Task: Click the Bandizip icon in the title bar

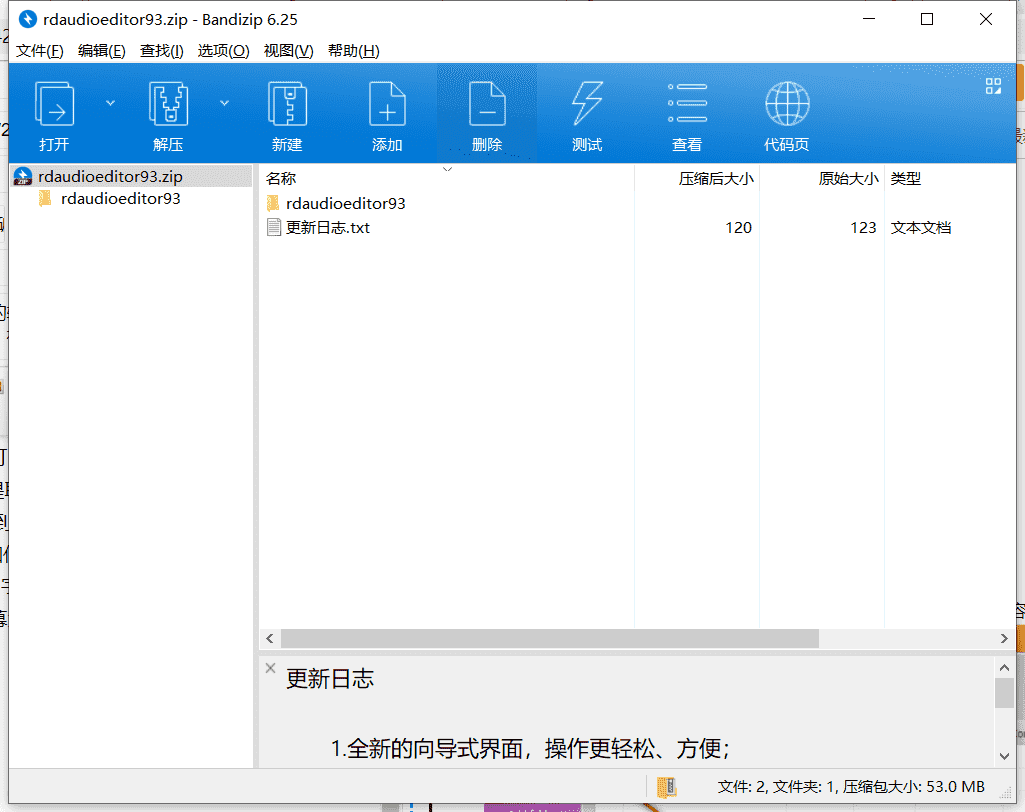Action: (x=27, y=20)
